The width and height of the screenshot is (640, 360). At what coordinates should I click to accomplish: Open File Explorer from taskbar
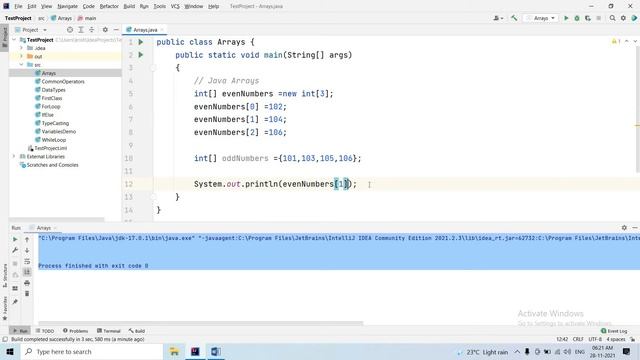click(174, 351)
